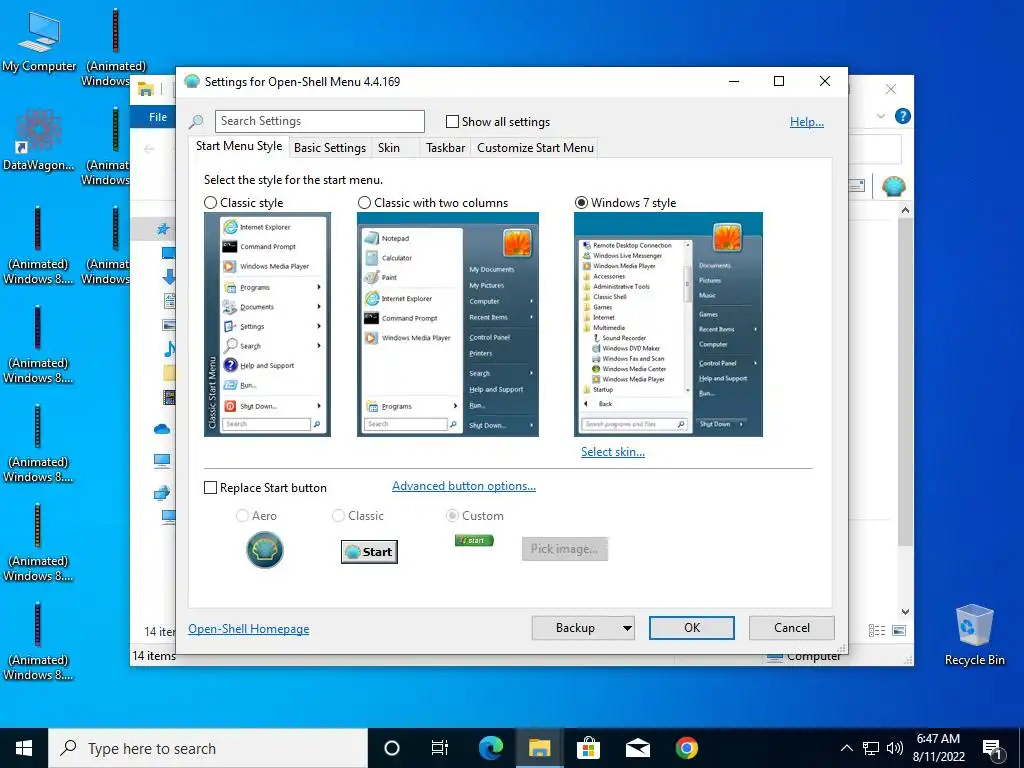1024x768 pixels.
Task: Choose the Aero start button radio option
Action: pyautogui.click(x=242, y=516)
